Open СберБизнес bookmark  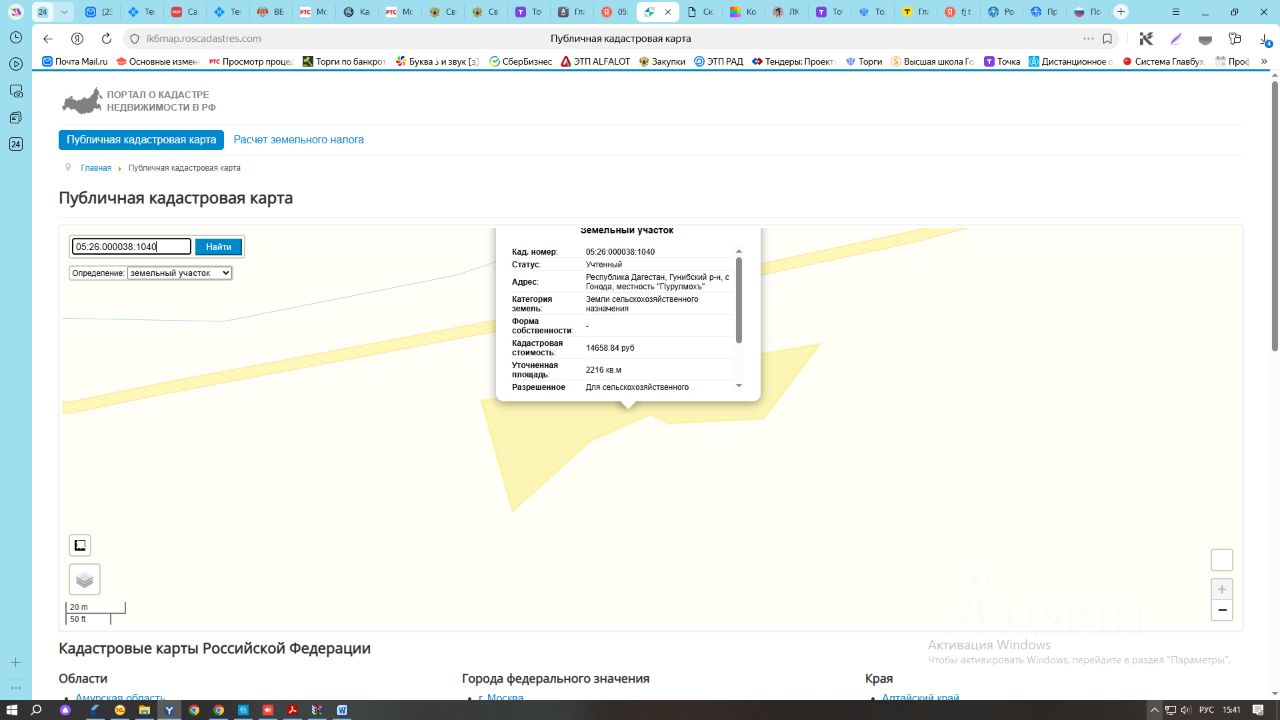point(520,62)
